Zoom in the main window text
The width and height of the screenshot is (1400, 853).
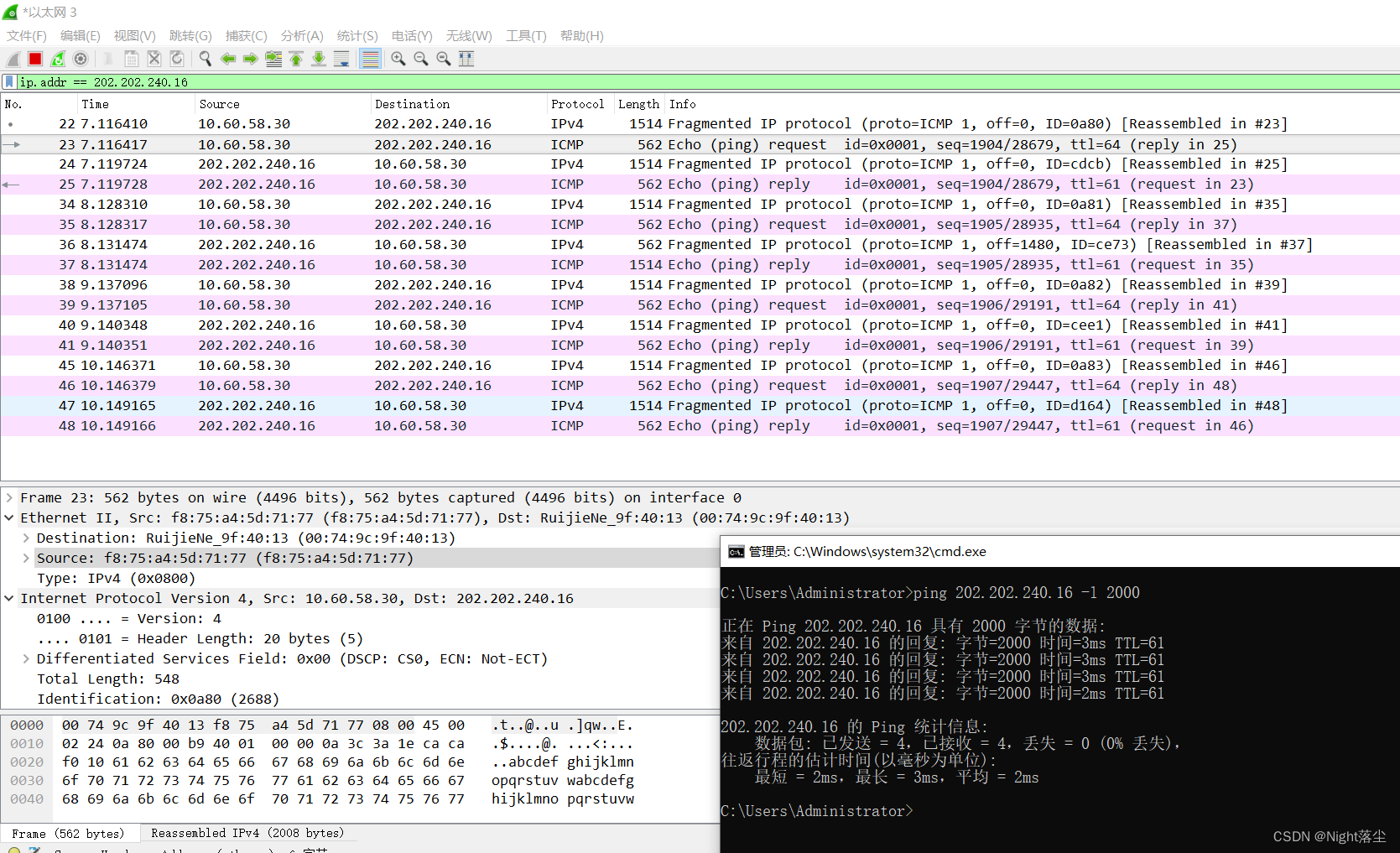click(x=398, y=59)
